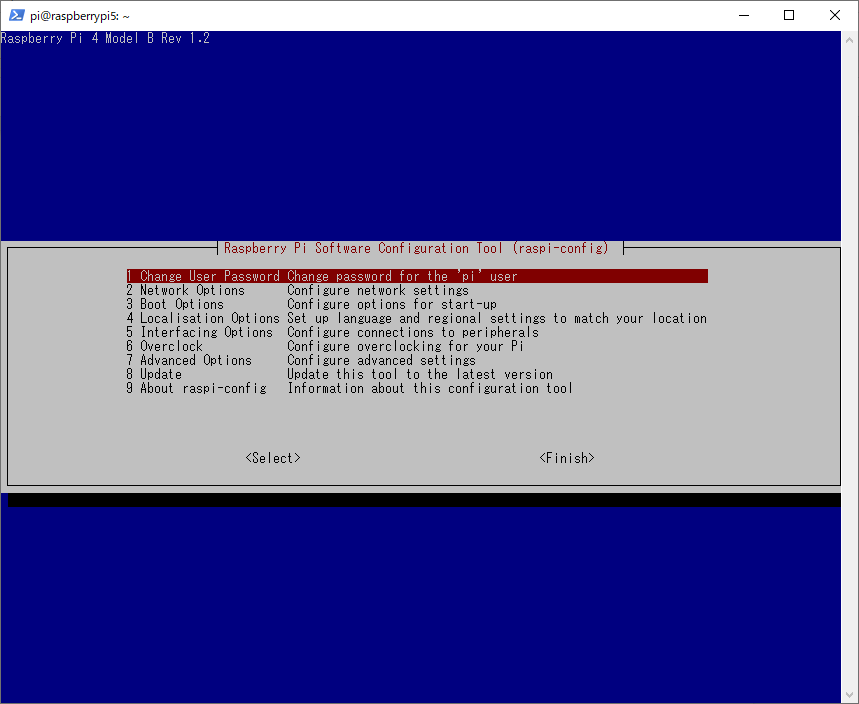
Task: Click 'Information about this configuration tool' text
Action: [430, 388]
